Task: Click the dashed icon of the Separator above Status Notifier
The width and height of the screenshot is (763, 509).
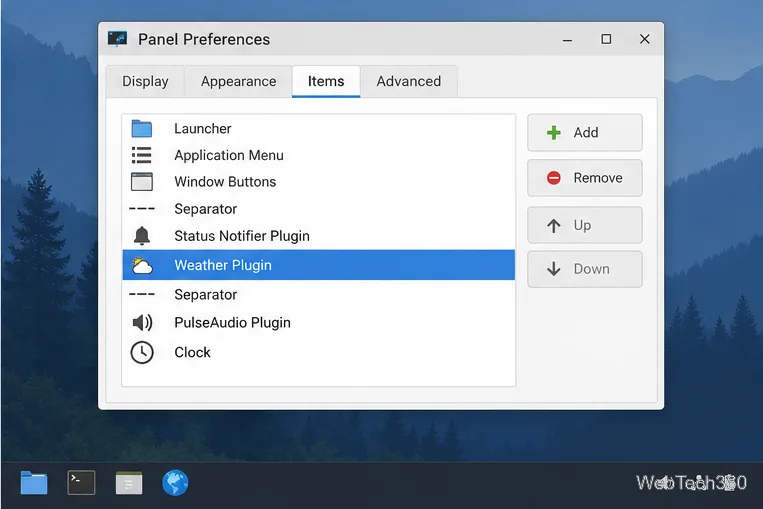Action: (142, 209)
